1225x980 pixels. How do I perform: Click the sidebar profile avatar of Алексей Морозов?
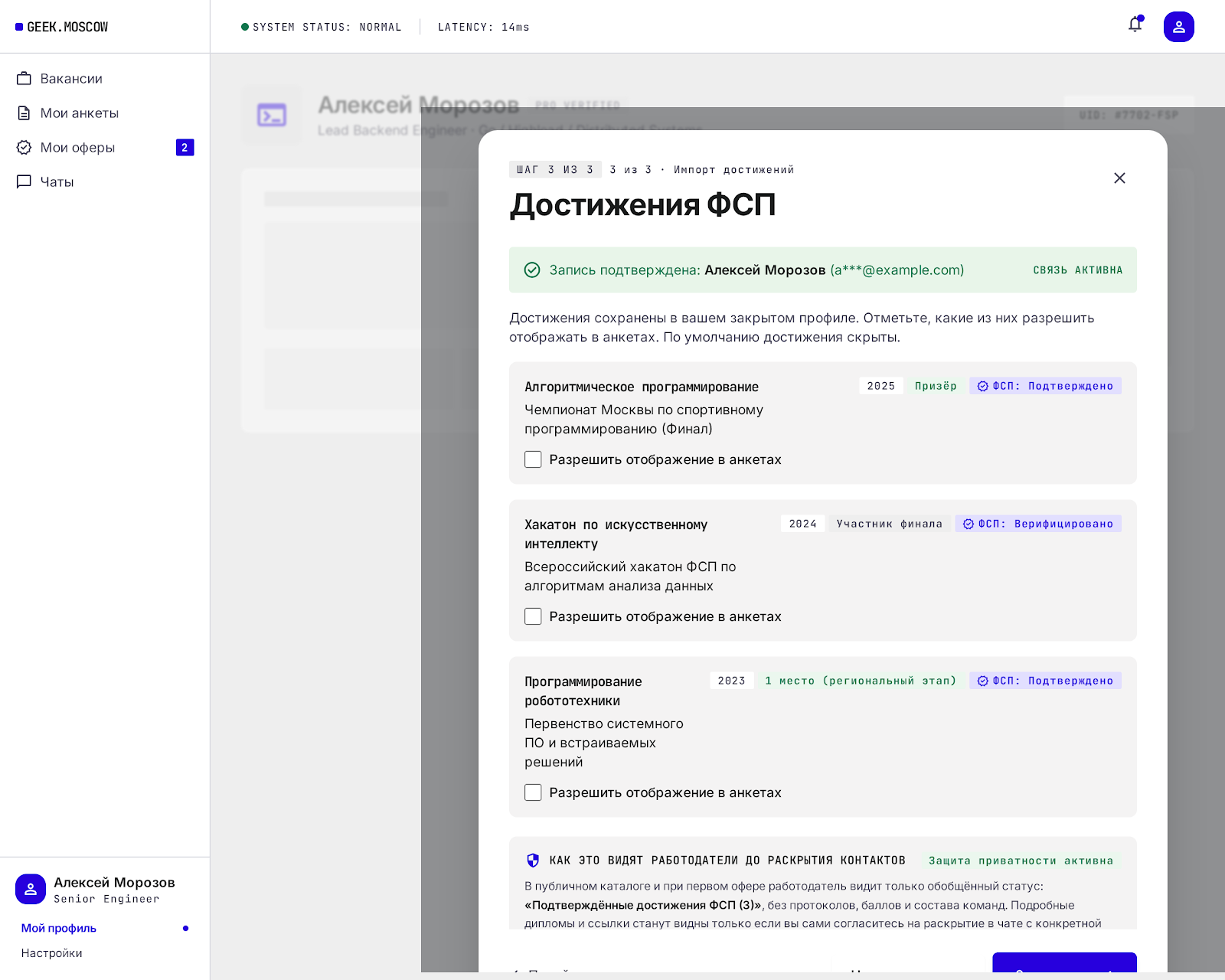click(x=31, y=889)
